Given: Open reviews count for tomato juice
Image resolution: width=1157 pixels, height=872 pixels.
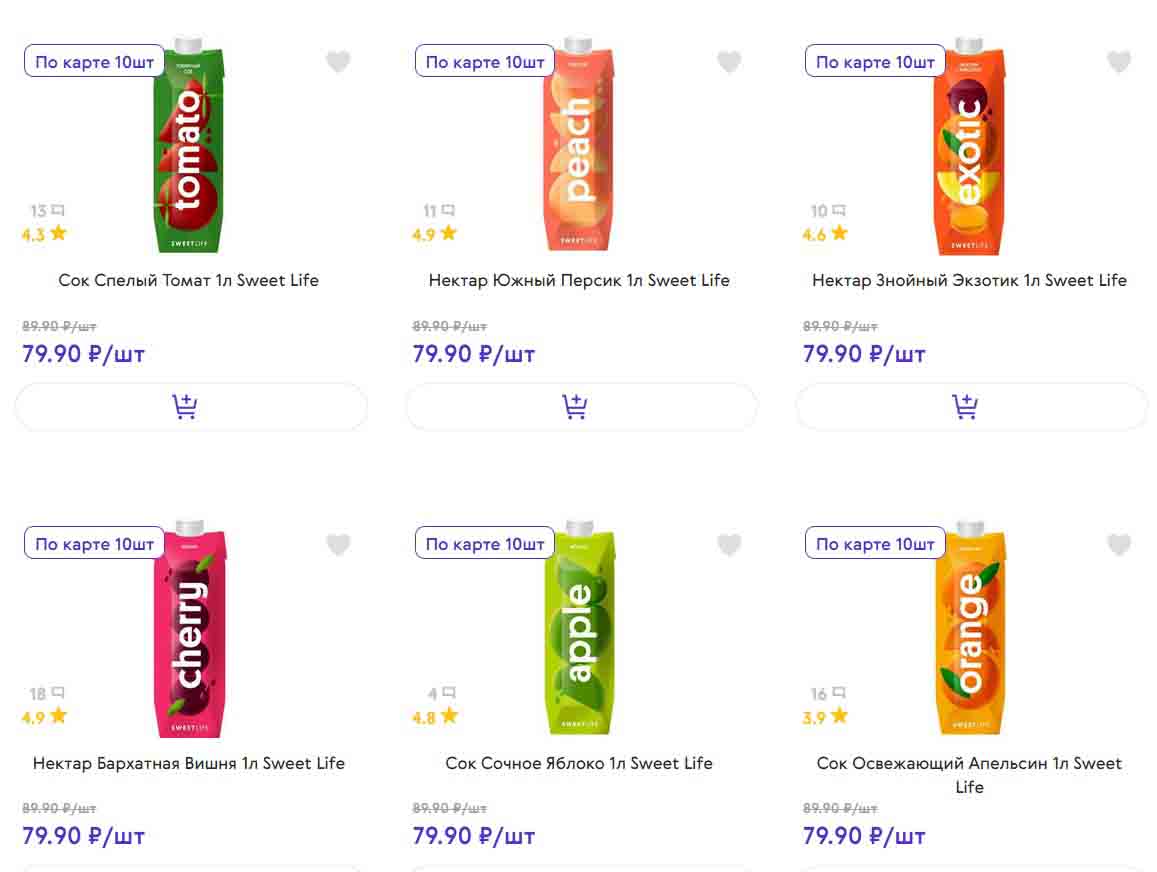Looking at the screenshot, I should pos(47,211).
